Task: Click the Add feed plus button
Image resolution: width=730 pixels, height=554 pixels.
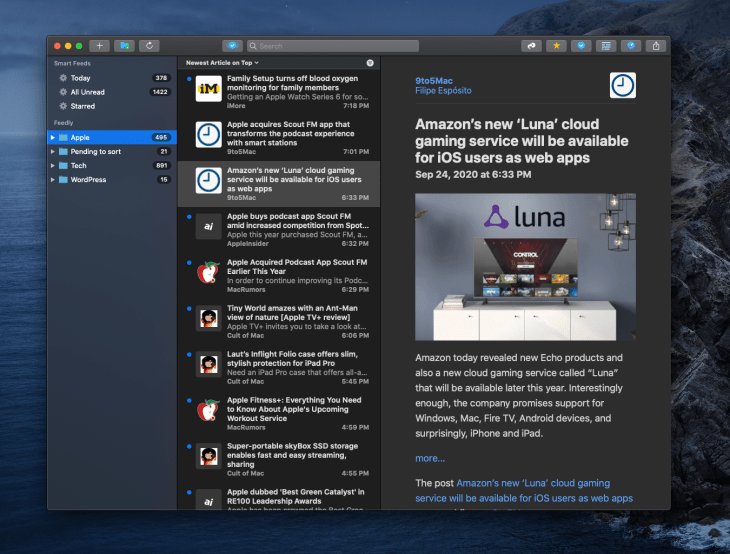Action: click(x=100, y=46)
